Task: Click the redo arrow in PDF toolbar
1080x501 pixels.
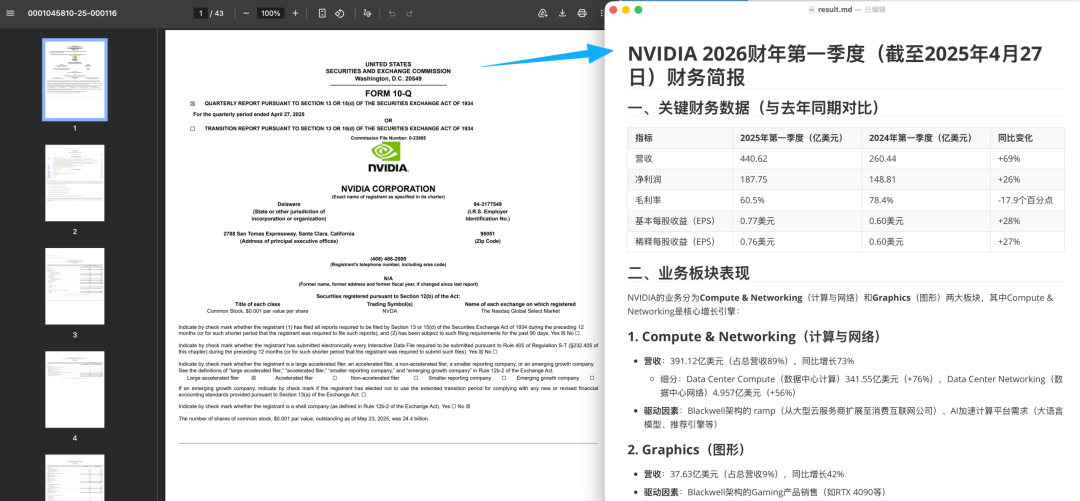Action: coord(410,13)
